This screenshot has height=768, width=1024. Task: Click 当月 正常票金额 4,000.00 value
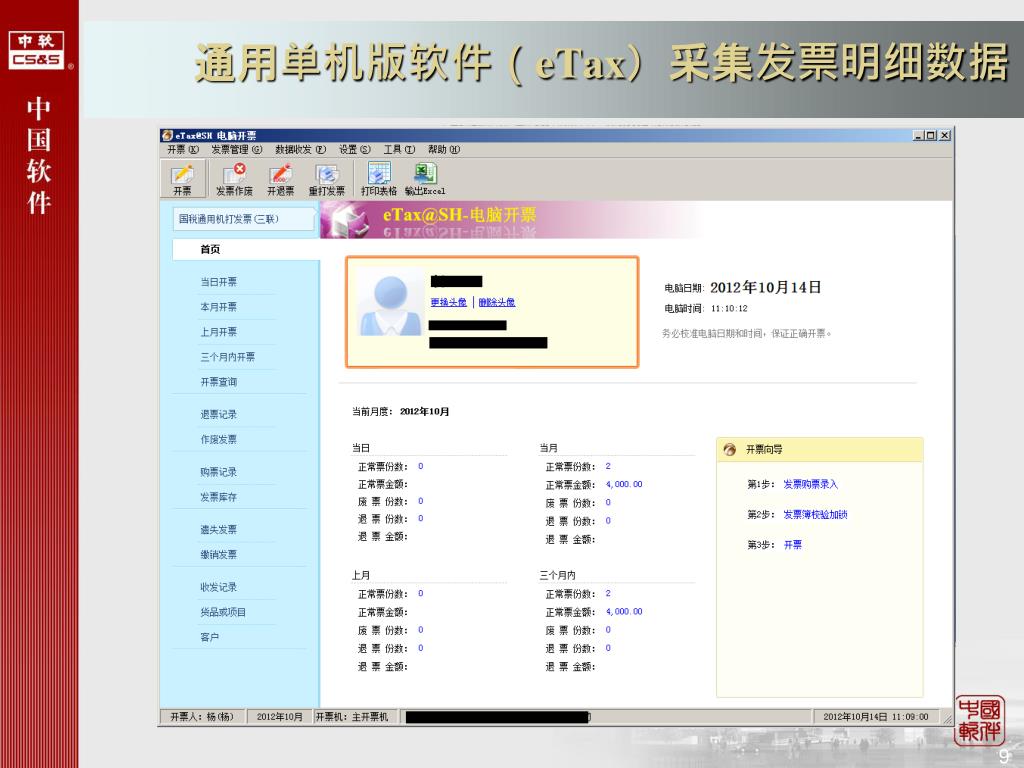(x=624, y=485)
